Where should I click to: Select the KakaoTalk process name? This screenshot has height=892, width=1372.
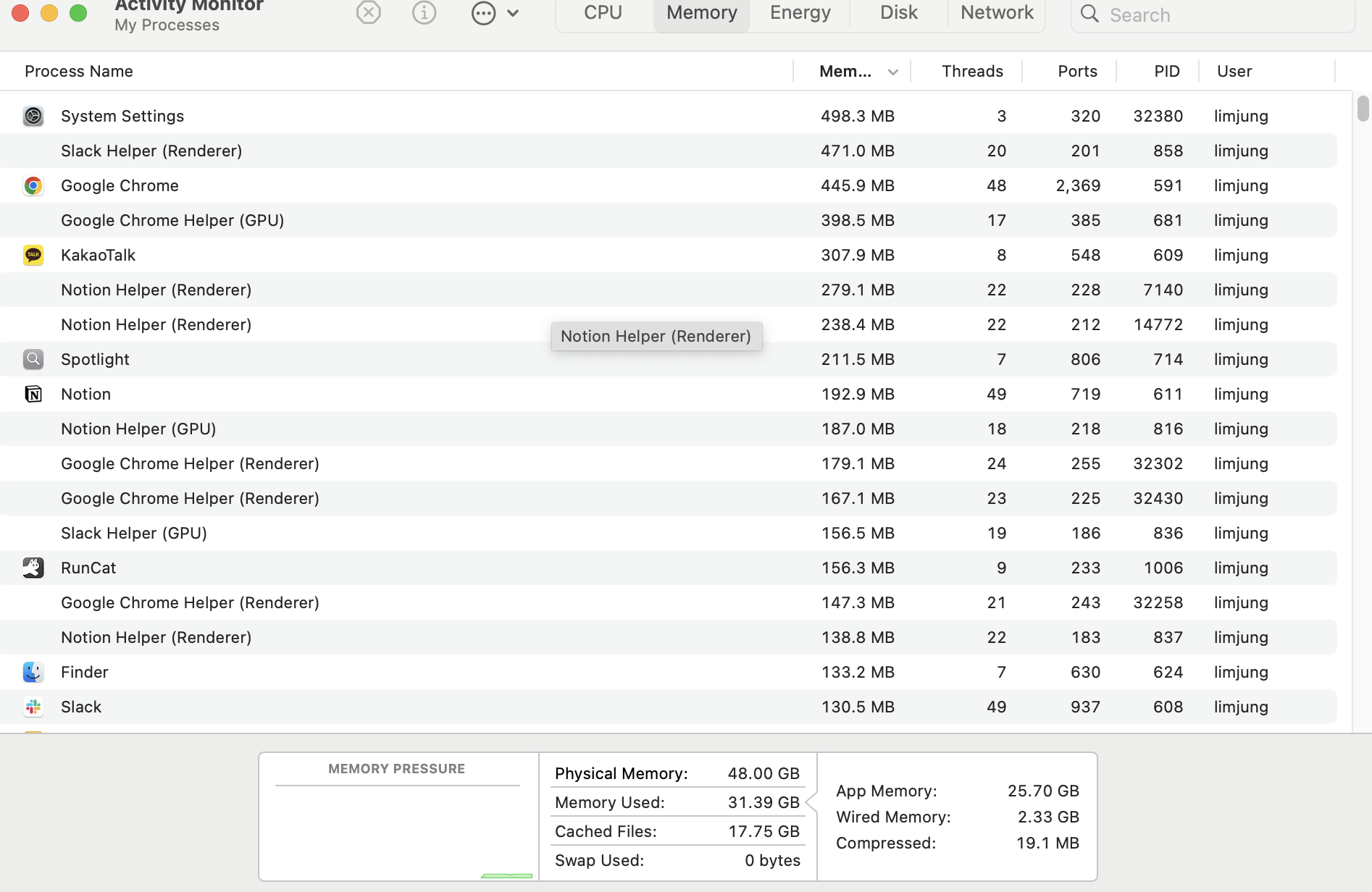(98, 255)
